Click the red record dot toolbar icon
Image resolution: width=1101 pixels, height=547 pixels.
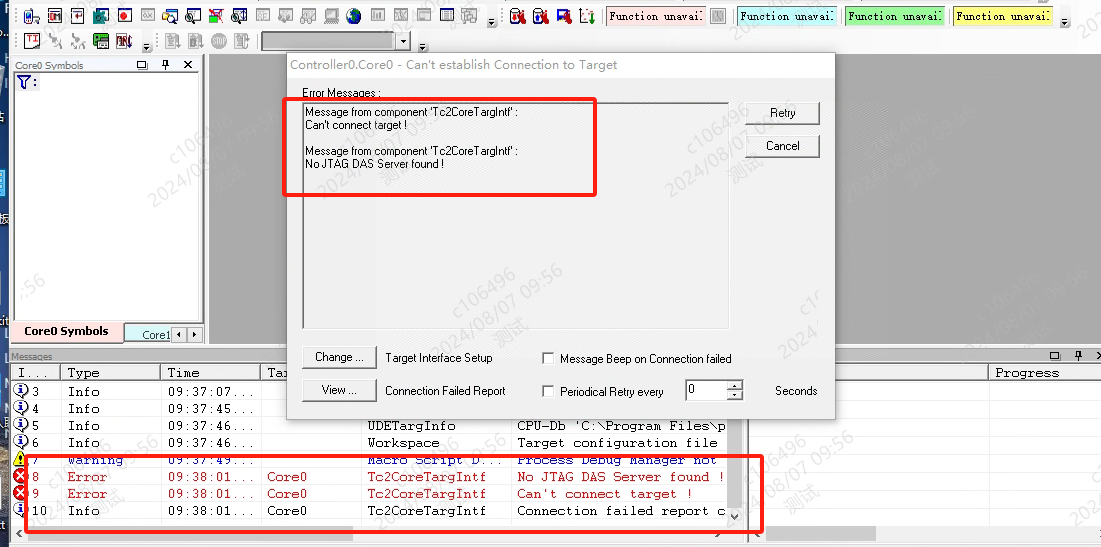pos(124,16)
